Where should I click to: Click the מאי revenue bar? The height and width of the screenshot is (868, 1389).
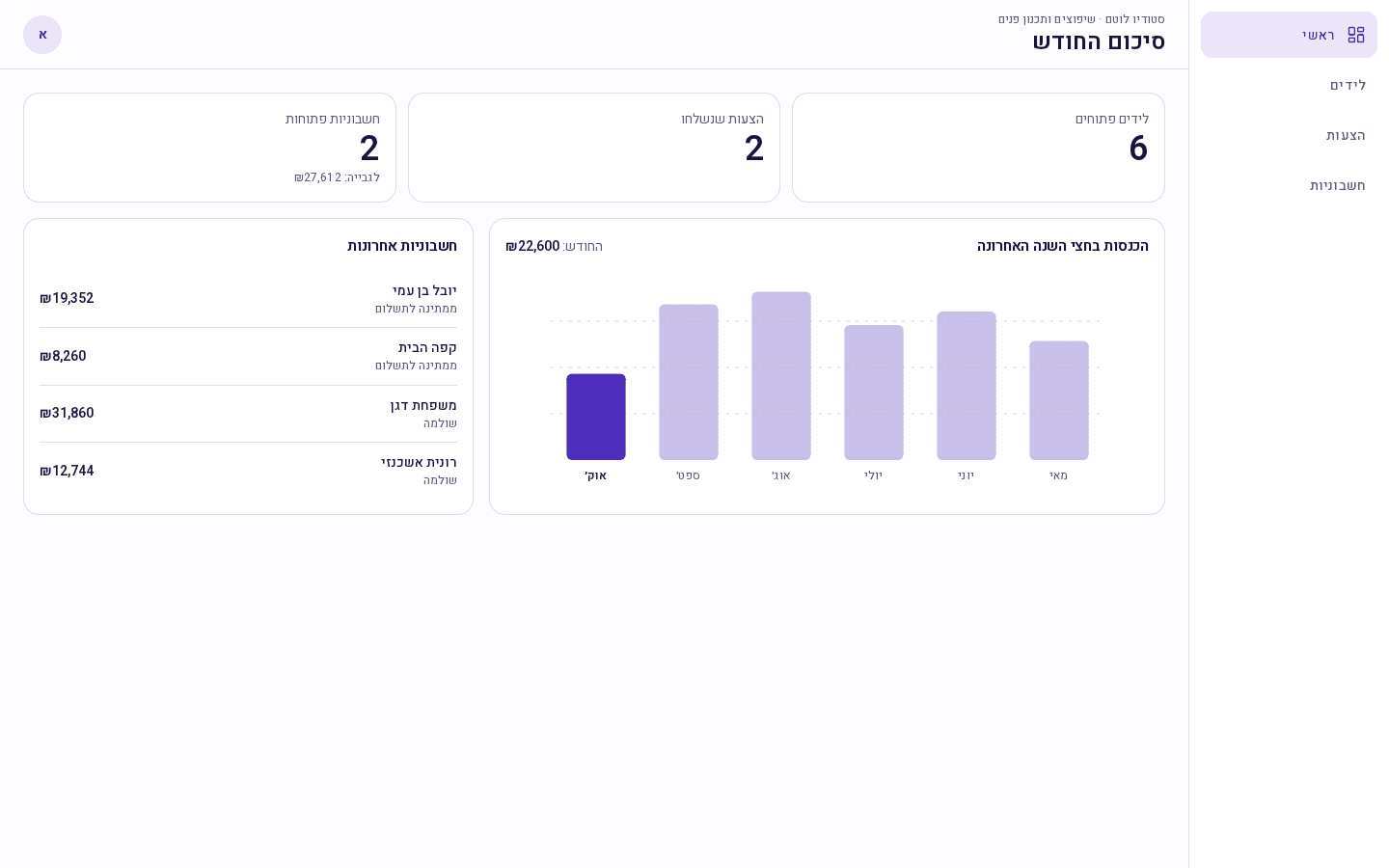tap(1059, 400)
